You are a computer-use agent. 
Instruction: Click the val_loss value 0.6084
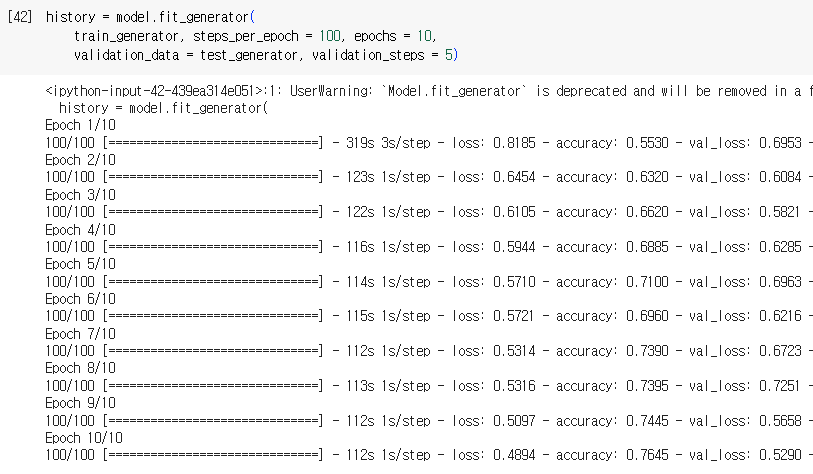[x=780, y=177]
